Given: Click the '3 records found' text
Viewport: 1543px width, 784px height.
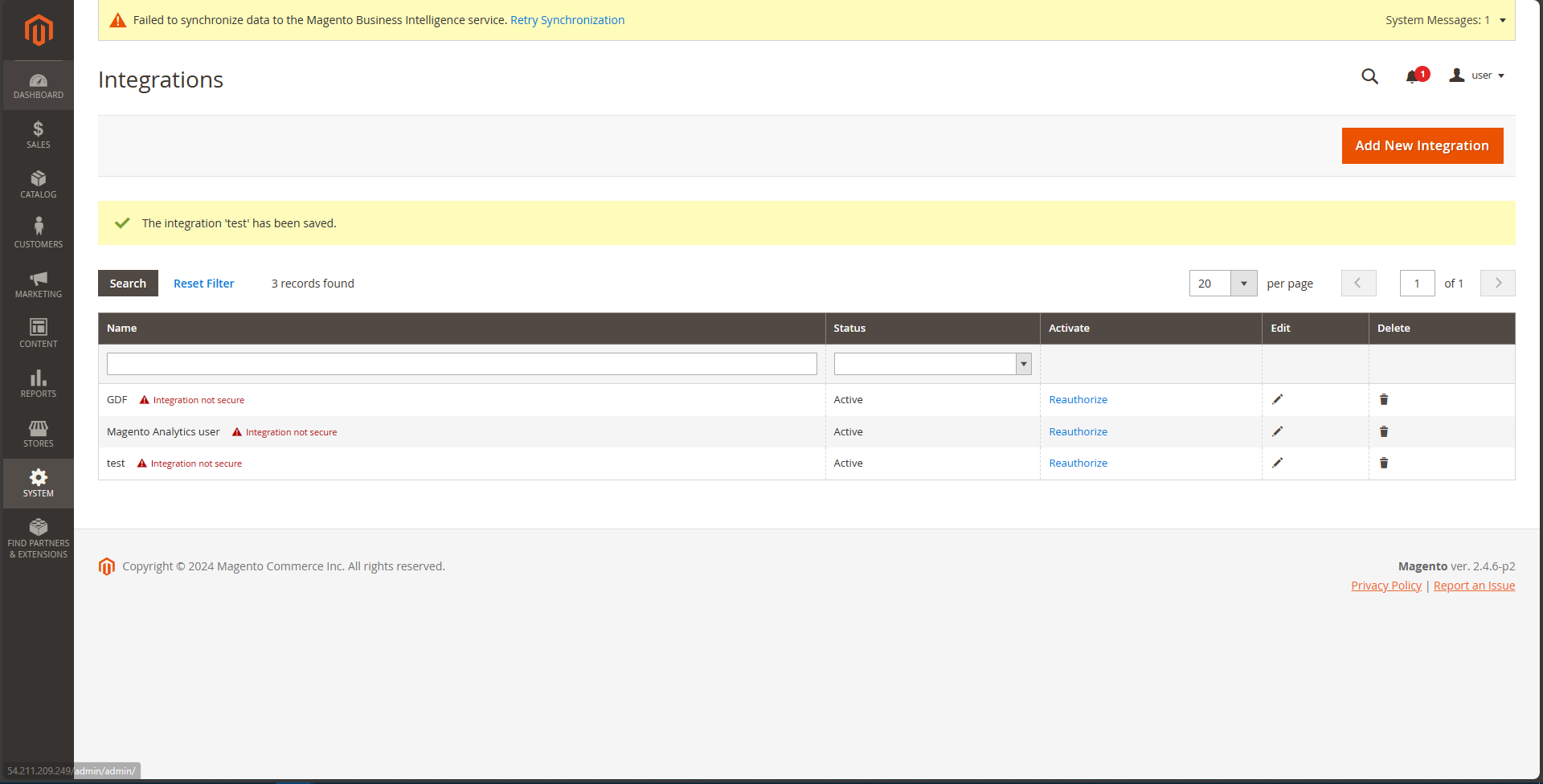Looking at the screenshot, I should coord(313,284).
